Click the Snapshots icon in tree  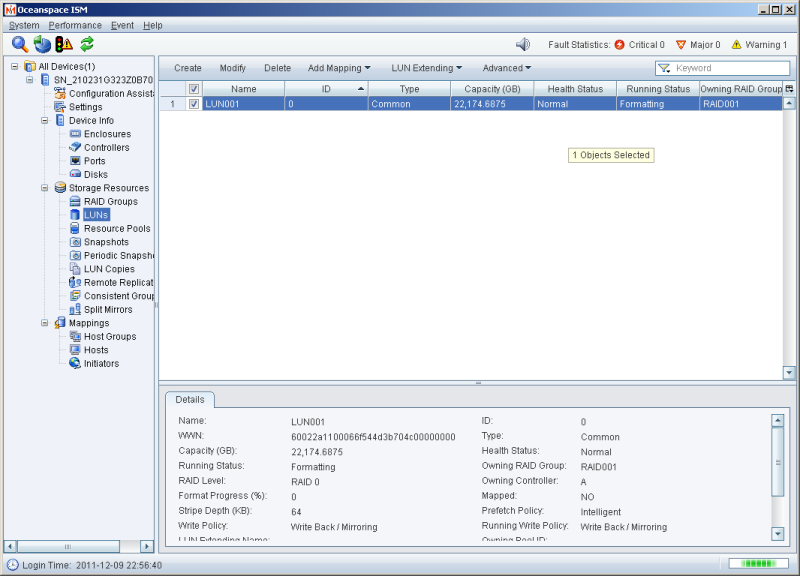click(x=76, y=242)
